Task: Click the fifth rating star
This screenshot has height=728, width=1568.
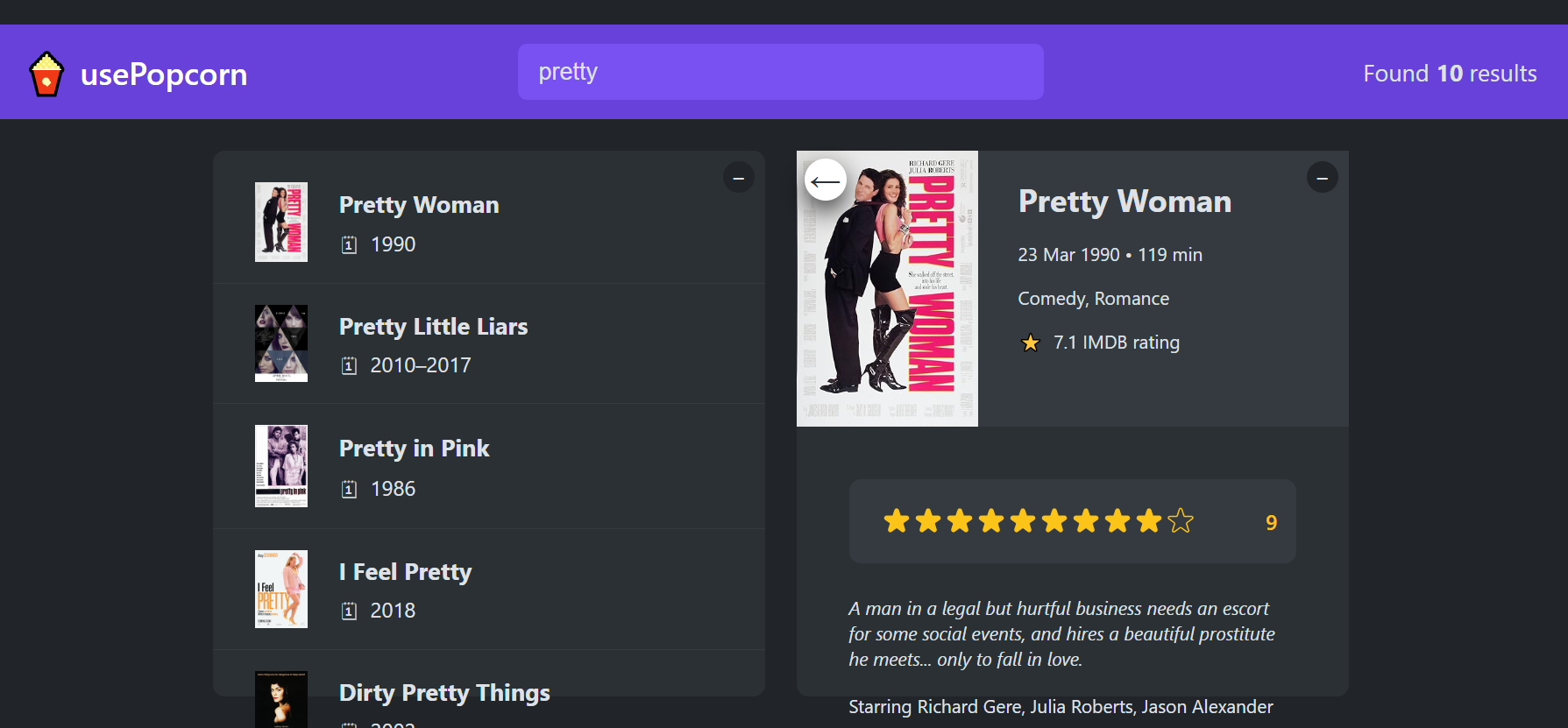Action: (1022, 521)
